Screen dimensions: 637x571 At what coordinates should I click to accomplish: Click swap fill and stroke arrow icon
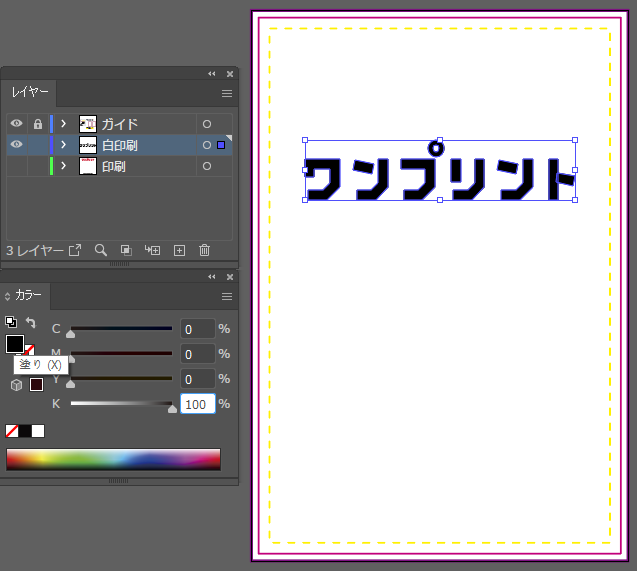pyautogui.click(x=30, y=324)
